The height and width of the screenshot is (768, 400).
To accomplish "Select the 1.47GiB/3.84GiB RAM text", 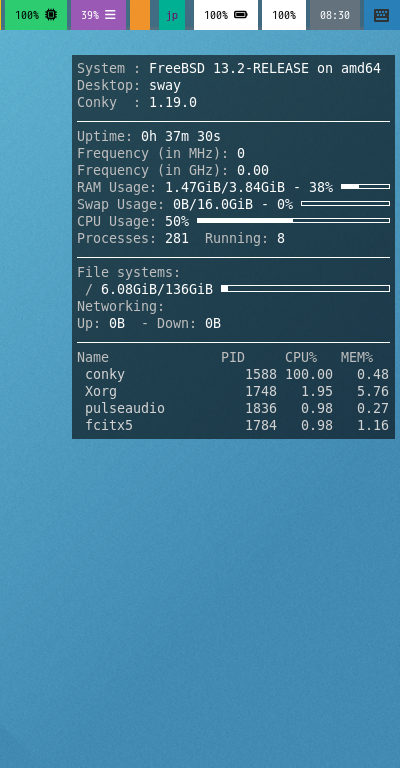I will [x=225, y=188].
